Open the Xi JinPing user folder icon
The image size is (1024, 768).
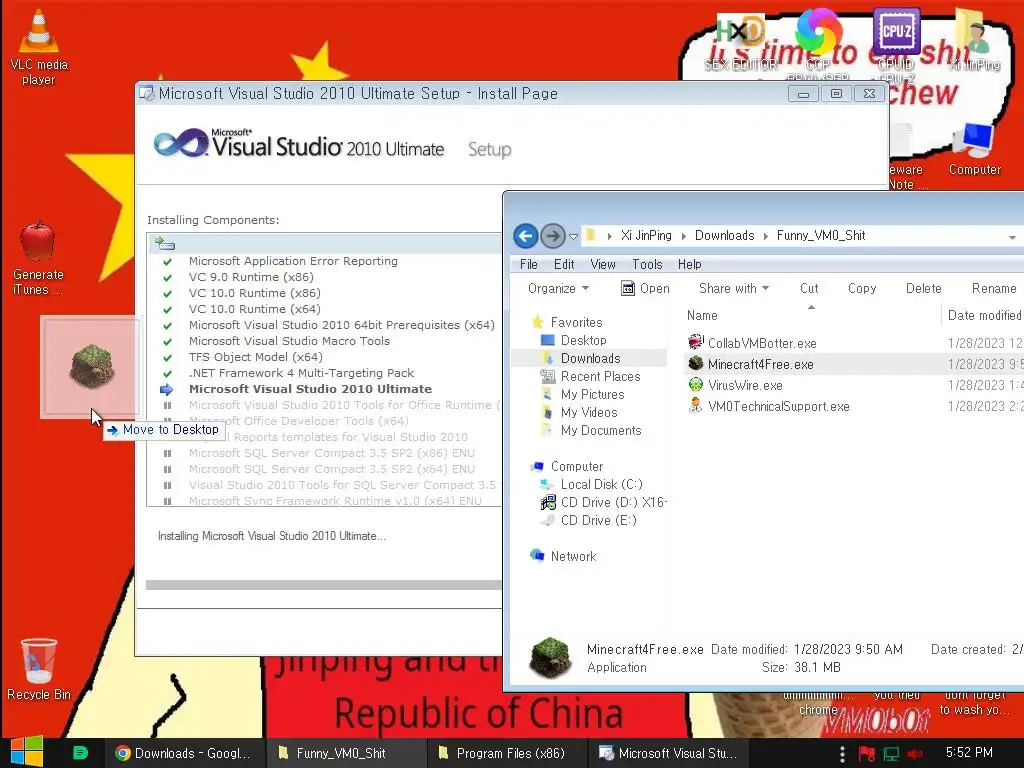click(974, 39)
